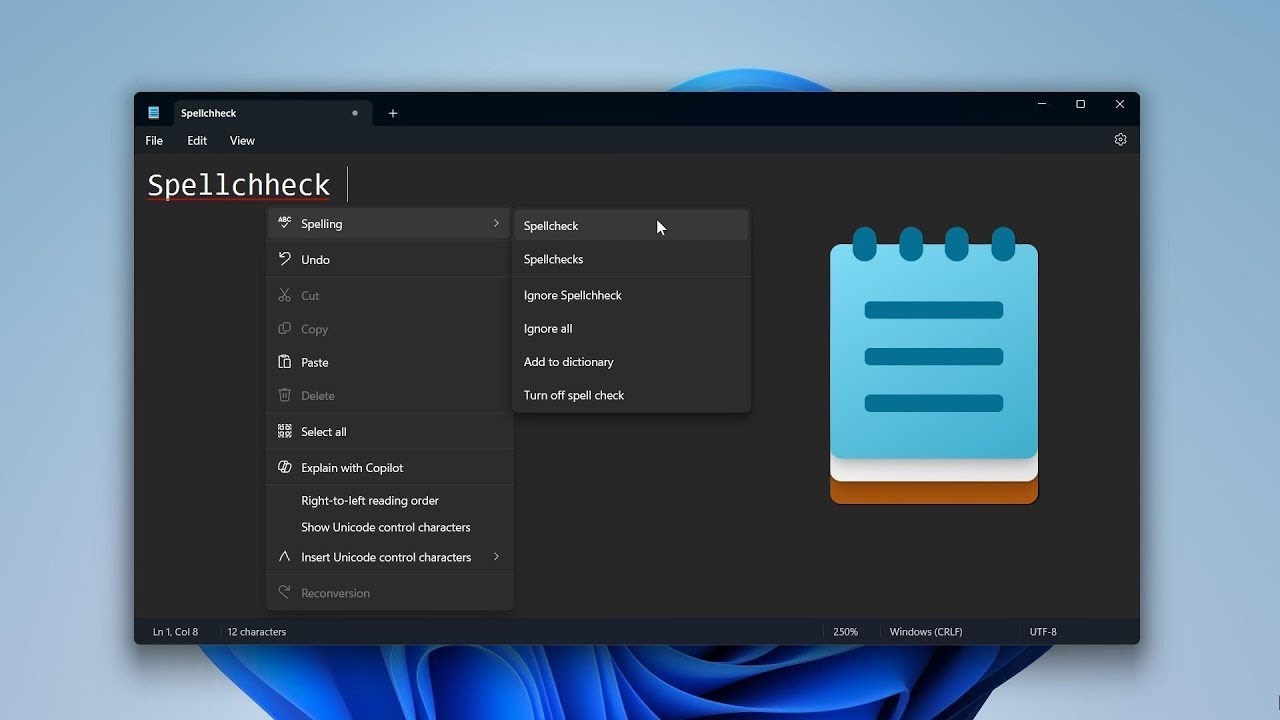Expand the Spelling submenu arrow

(496, 223)
